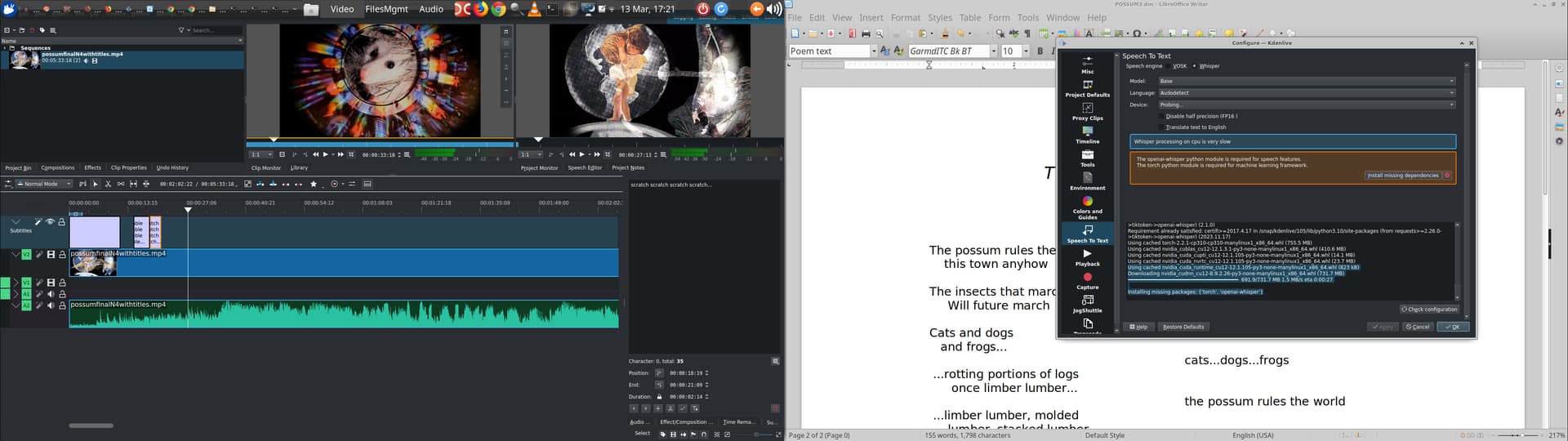This screenshot has width=1568, height=441.
Task: Hide video on the V2 track
Action: coord(51,254)
